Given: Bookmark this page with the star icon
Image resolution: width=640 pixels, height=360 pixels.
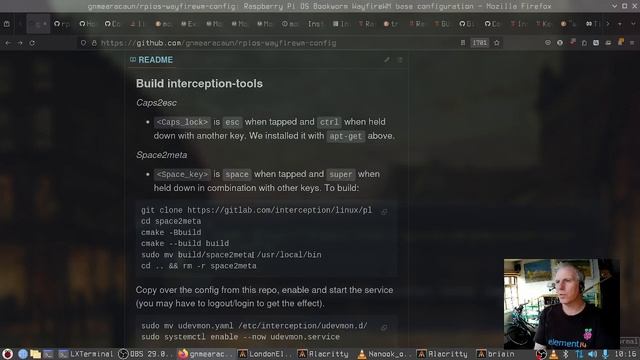Looking at the screenshot, I should [x=497, y=43].
